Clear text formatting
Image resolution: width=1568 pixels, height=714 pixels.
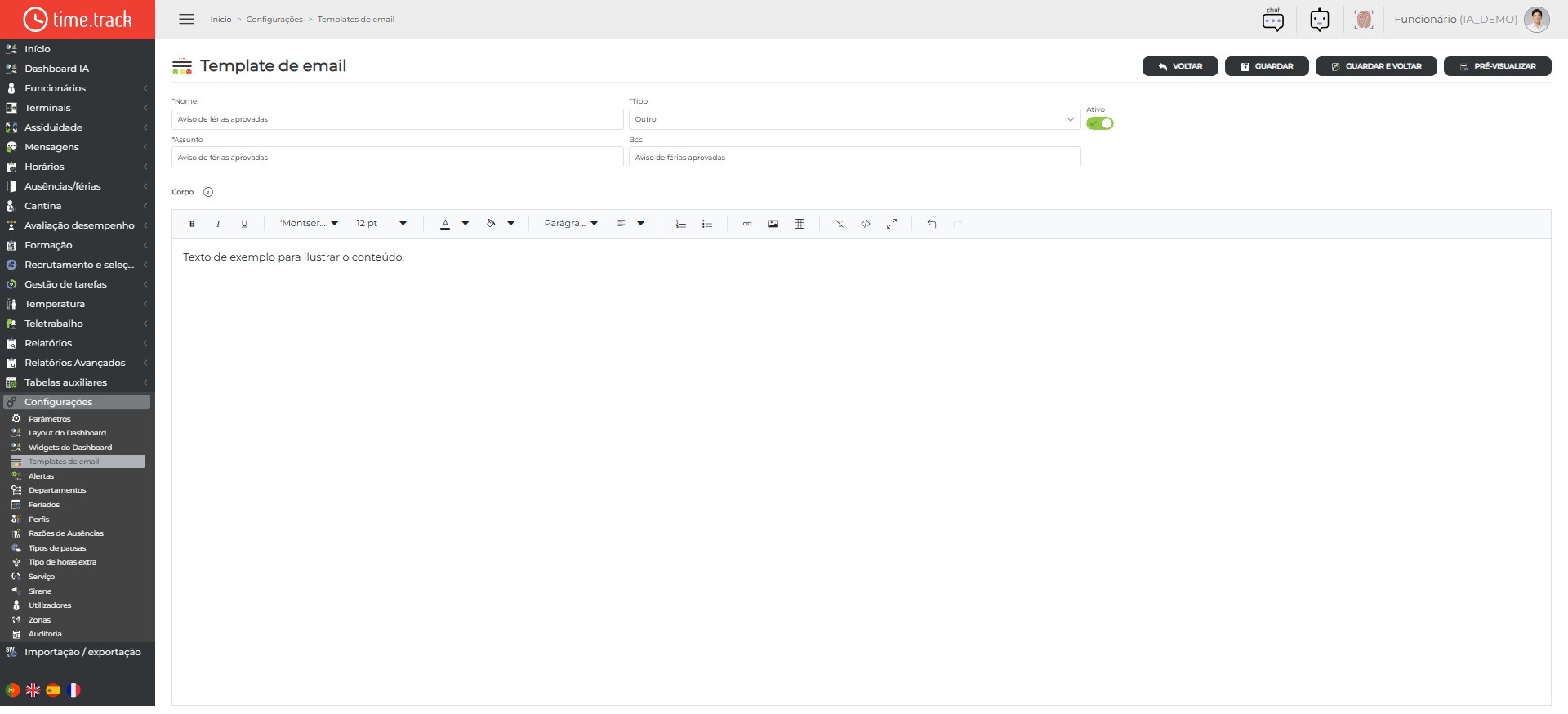pos(840,224)
